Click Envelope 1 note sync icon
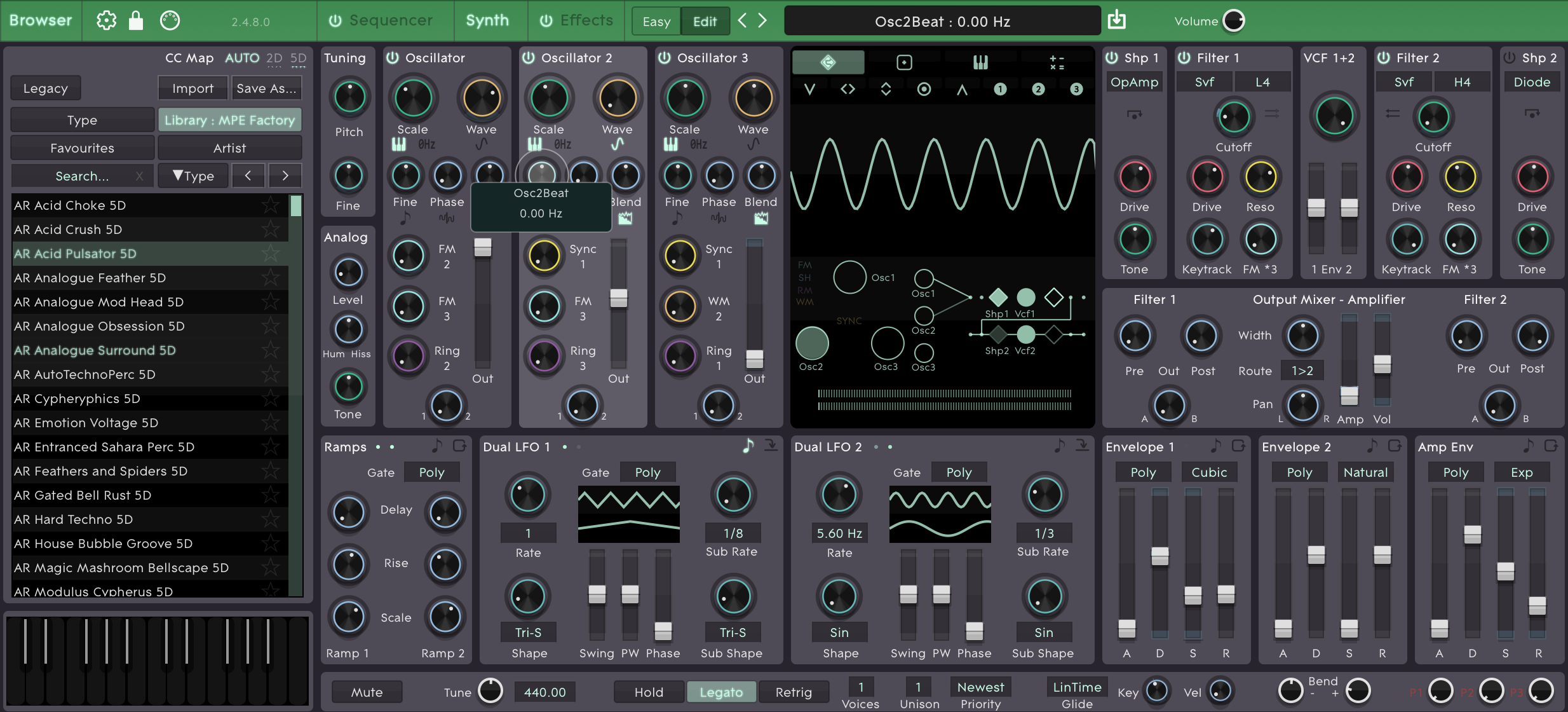Viewport: 1568px width, 712px height. coord(1215,446)
